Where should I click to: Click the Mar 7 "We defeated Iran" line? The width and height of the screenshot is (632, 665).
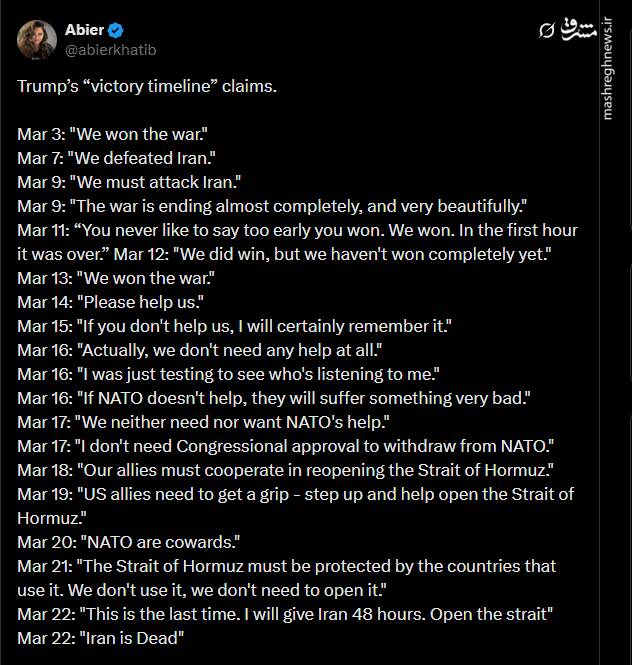[116, 158]
